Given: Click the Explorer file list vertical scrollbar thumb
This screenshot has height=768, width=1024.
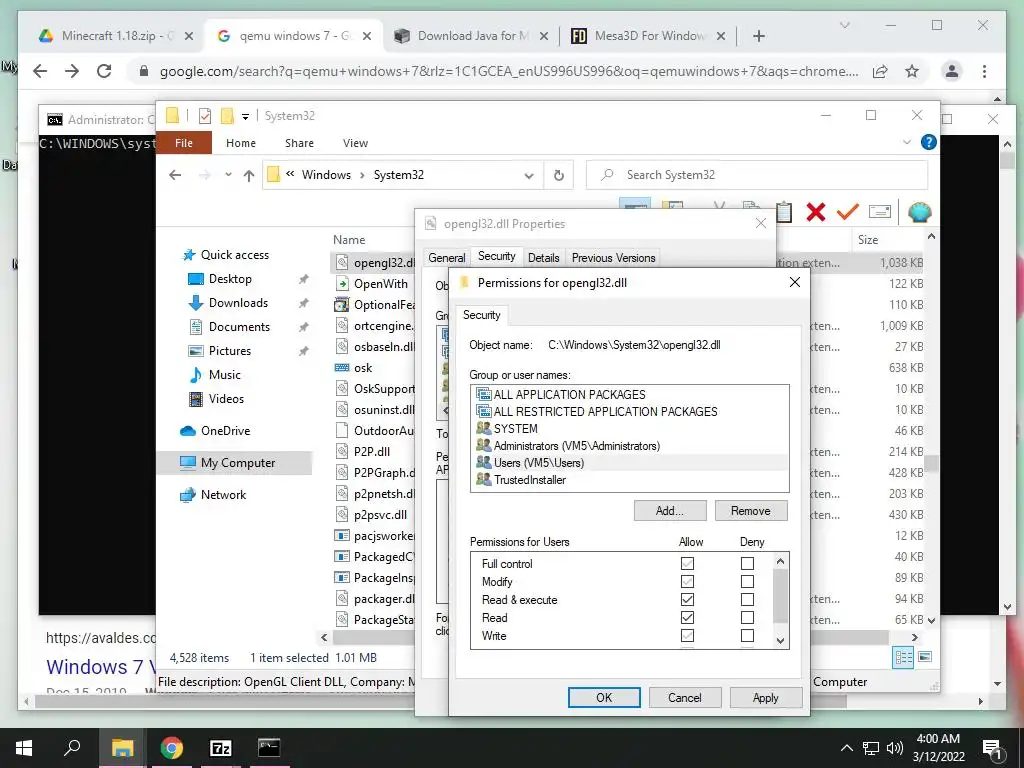Looking at the screenshot, I should [x=931, y=463].
